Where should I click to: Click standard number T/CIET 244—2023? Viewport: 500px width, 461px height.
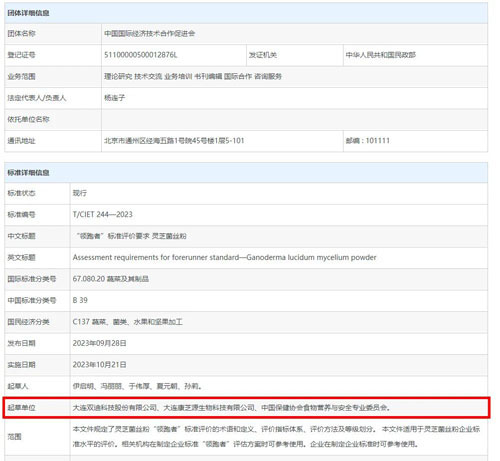tap(103, 214)
